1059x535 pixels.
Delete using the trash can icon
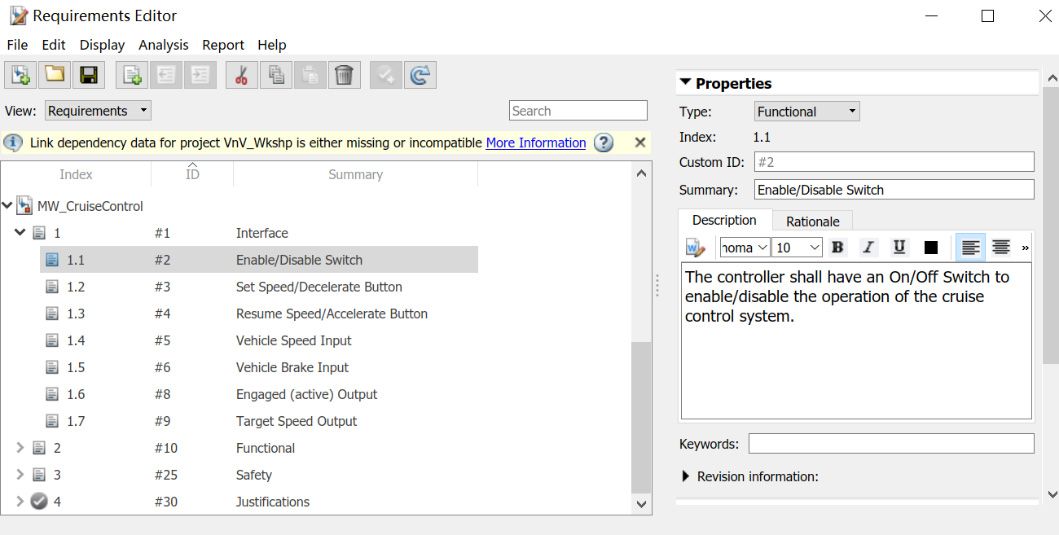344,75
